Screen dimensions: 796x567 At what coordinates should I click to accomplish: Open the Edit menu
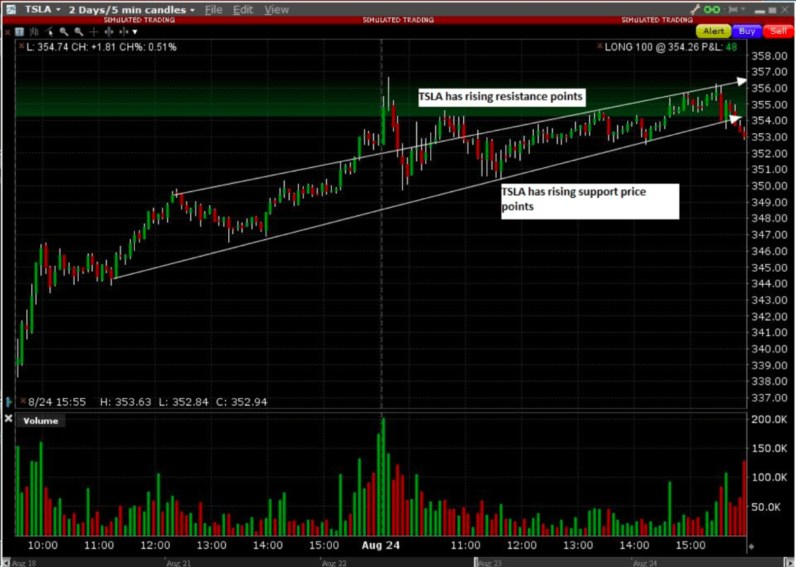point(243,10)
